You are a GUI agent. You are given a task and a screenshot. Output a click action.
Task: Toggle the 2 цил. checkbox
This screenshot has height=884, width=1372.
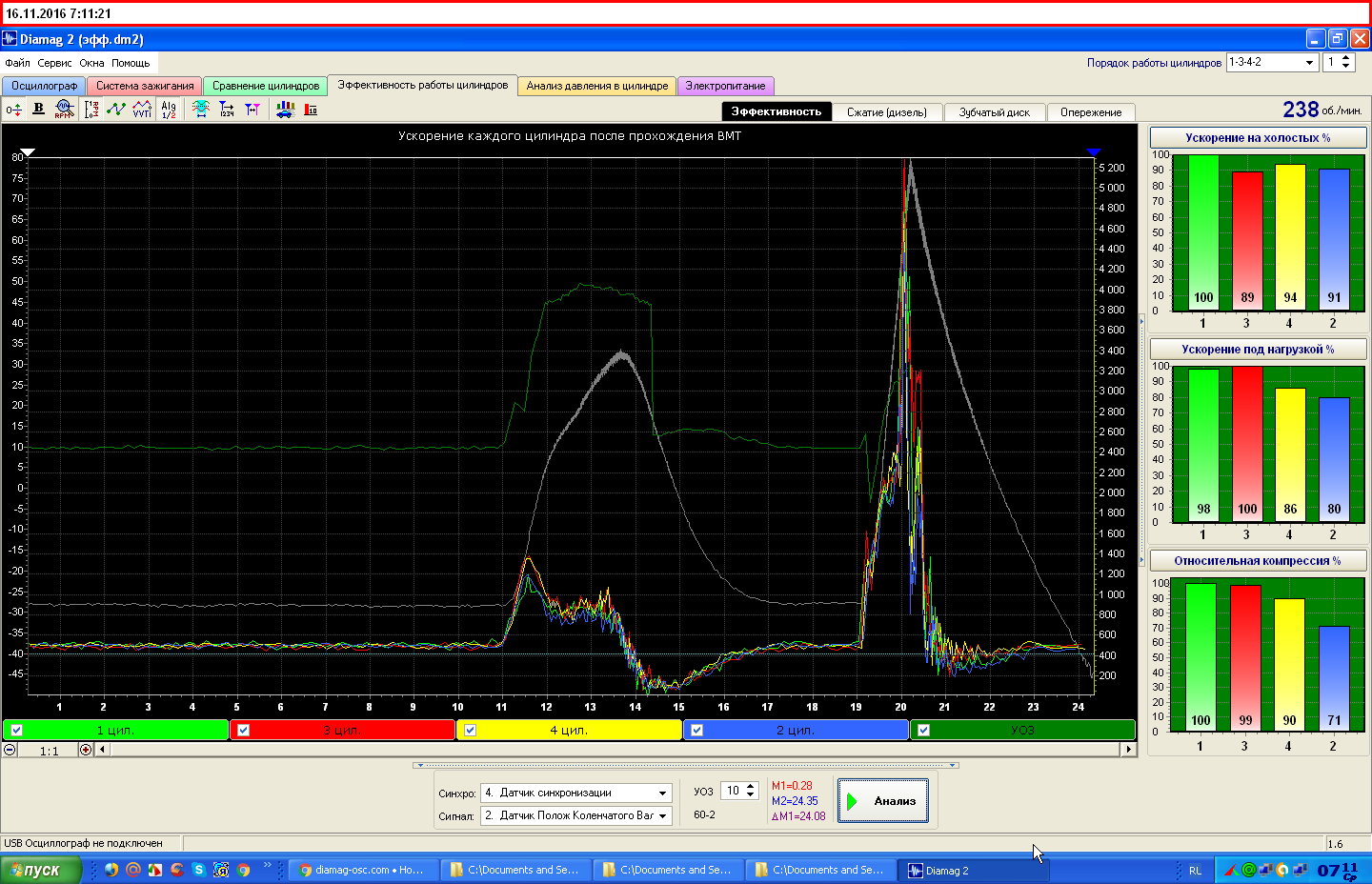point(697,731)
